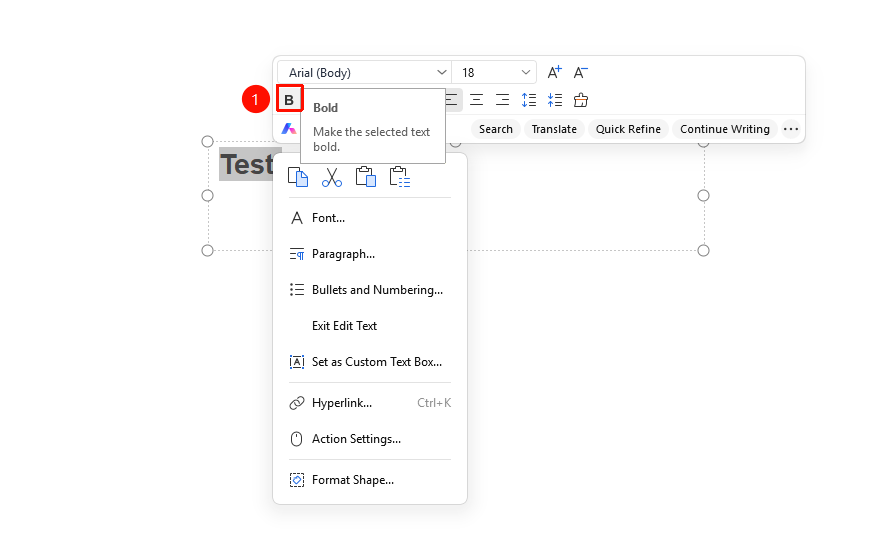Toggle Bold formatting with the B button
Screen dimensions: 889x559
click(x=289, y=100)
